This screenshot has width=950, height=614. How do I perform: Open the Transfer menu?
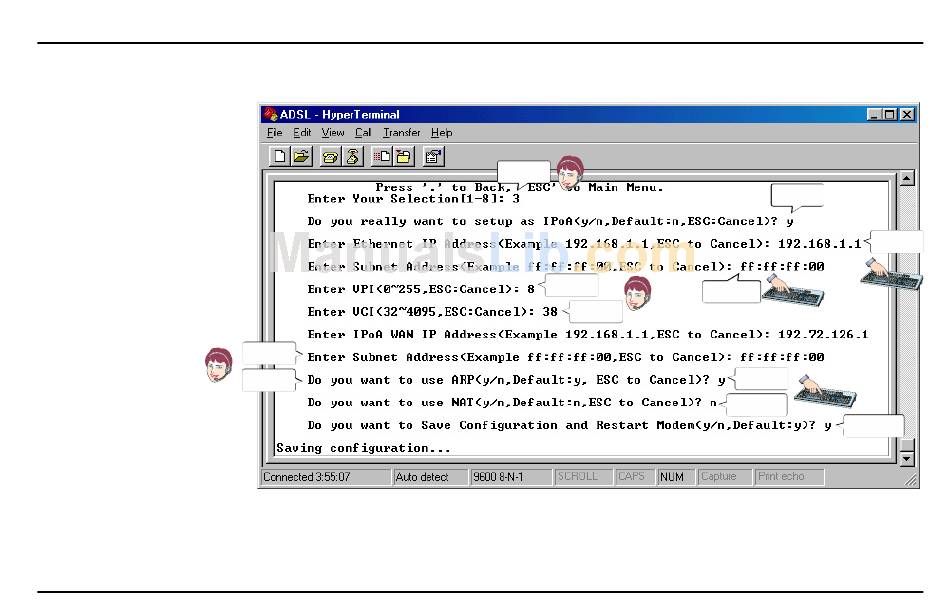(401, 133)
